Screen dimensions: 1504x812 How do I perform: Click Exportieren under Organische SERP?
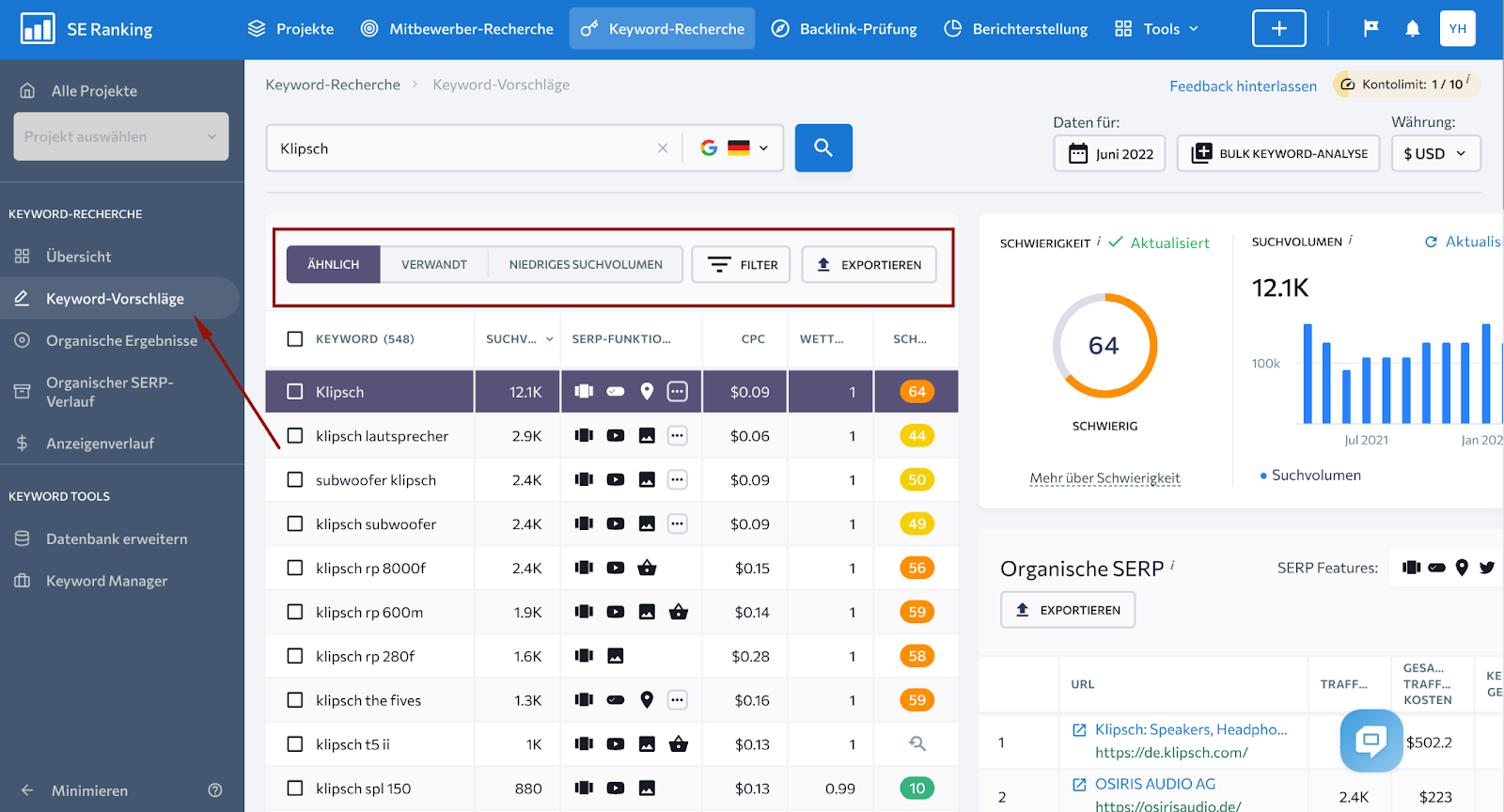pos(1068,610)
